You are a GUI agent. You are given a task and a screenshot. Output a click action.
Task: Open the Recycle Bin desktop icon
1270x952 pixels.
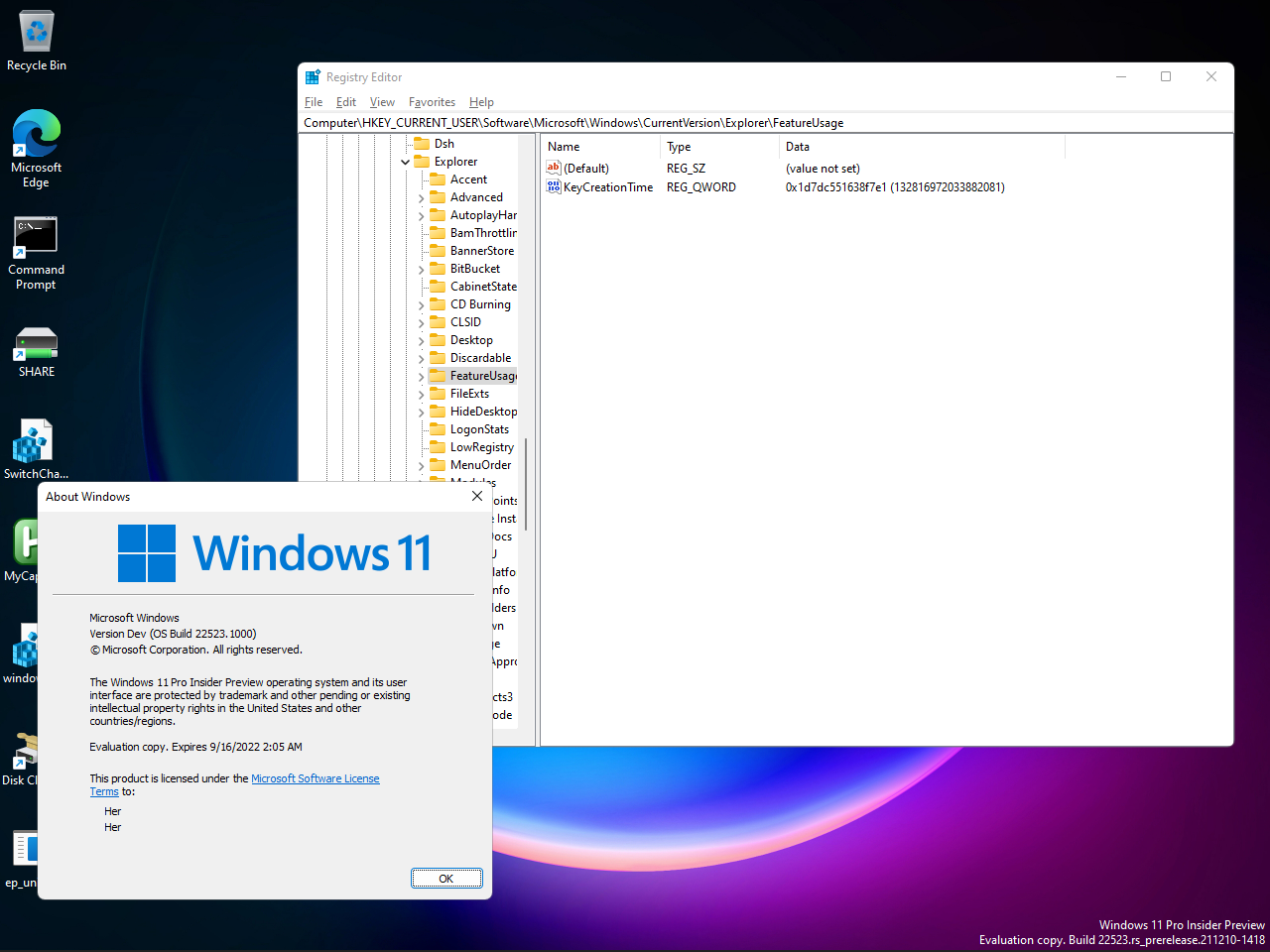tap(37, 41)
